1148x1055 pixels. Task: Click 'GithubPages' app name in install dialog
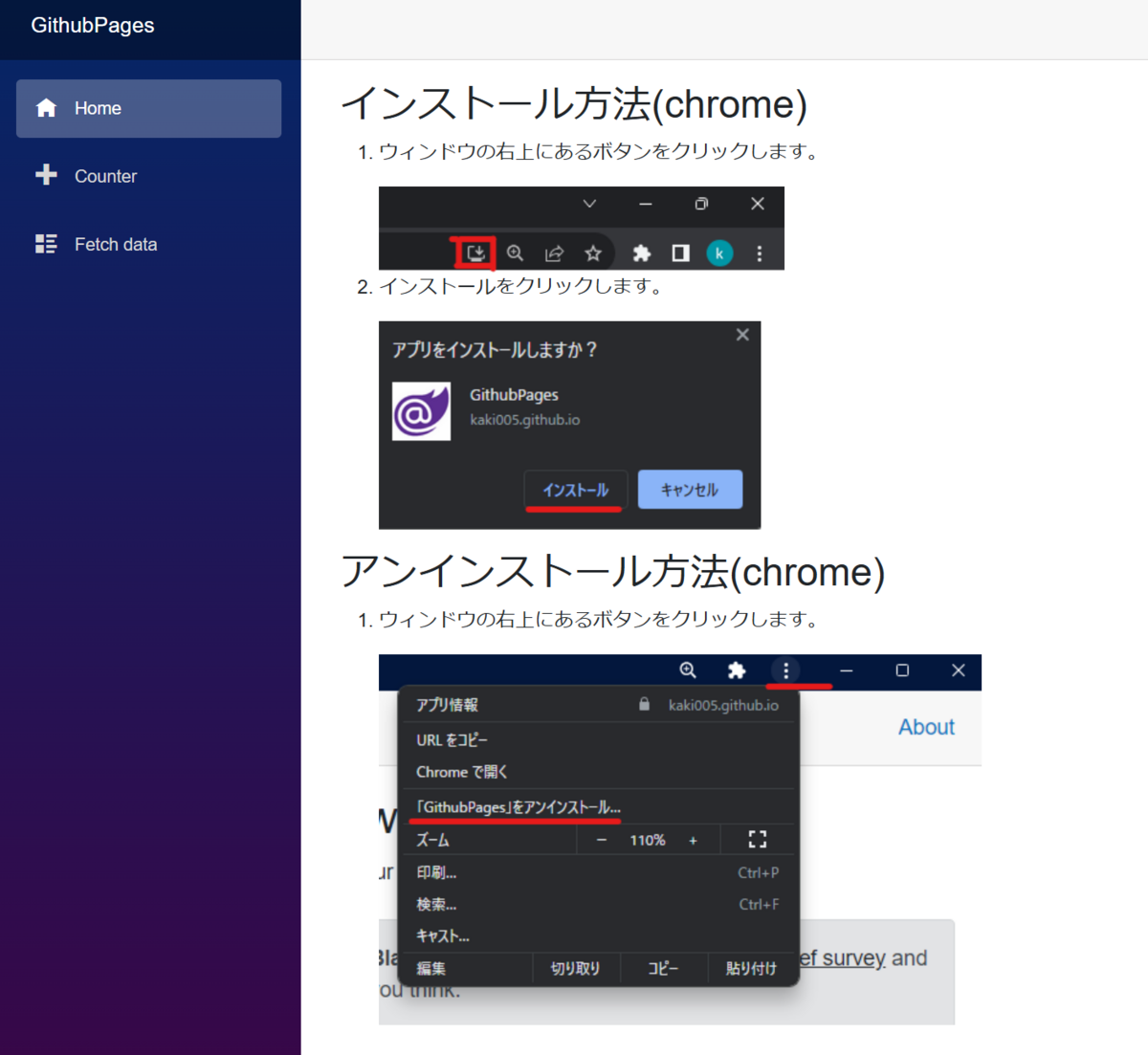tap(514, 395)
